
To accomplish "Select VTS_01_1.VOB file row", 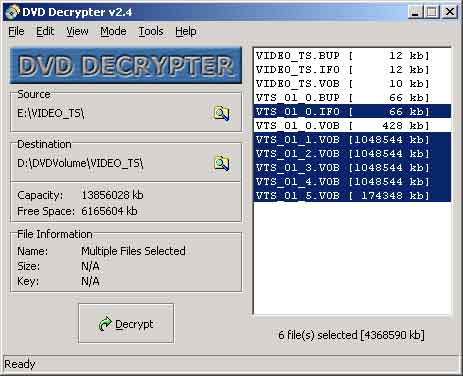I will point(352,140).
